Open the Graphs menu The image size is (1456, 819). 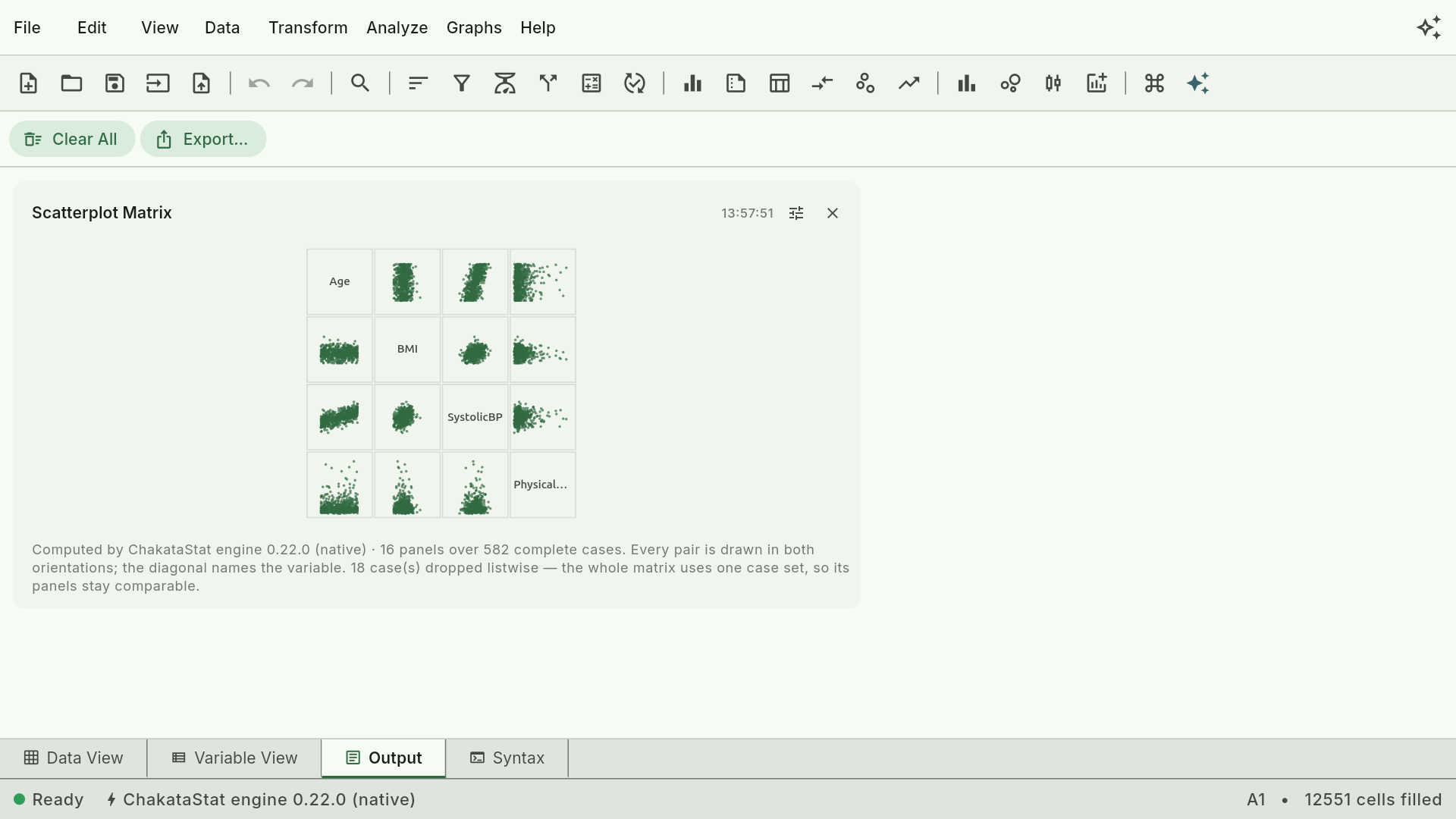[474, 27]
